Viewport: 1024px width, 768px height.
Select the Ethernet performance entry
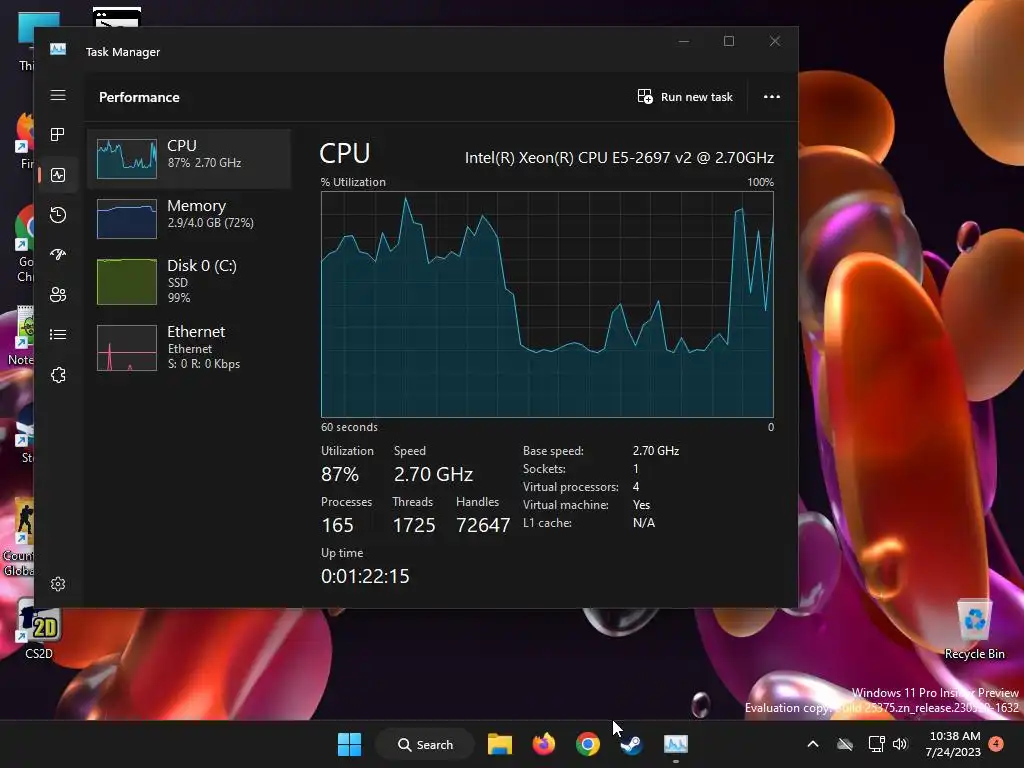[189, 347]
